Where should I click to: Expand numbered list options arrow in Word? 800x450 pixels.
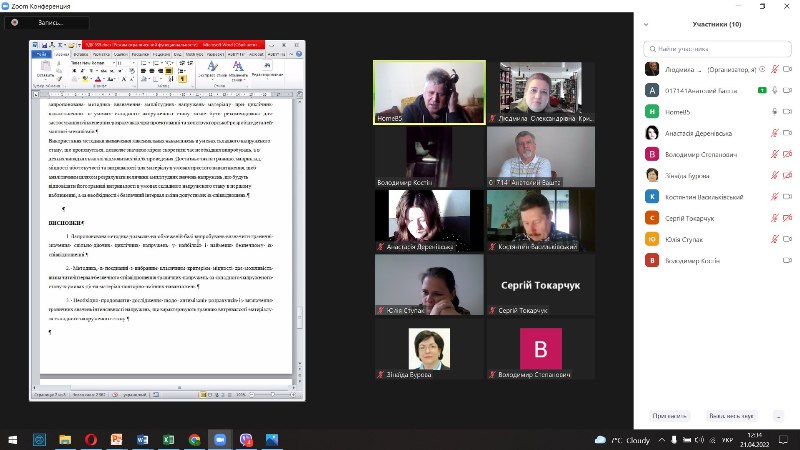(162, 63)
